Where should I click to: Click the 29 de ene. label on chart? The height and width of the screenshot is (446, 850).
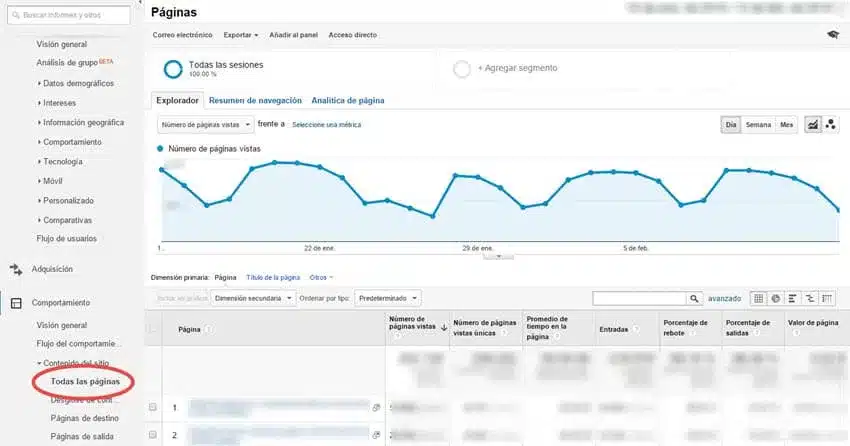[478, 248]
